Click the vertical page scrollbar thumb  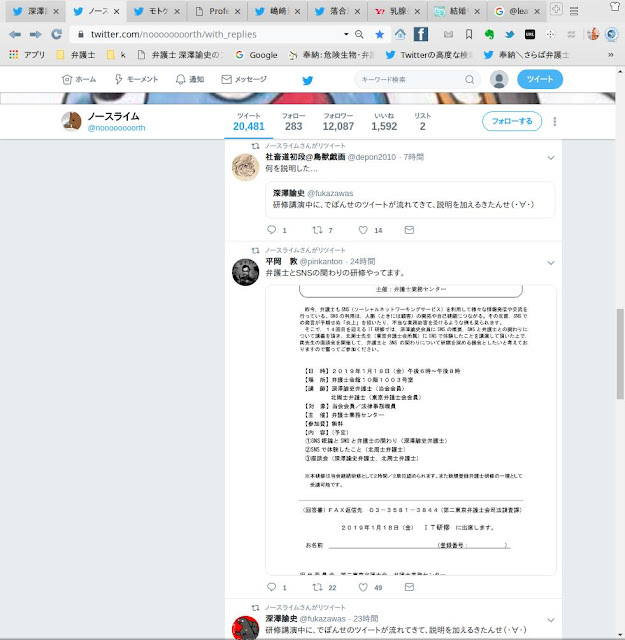[620, 354]
